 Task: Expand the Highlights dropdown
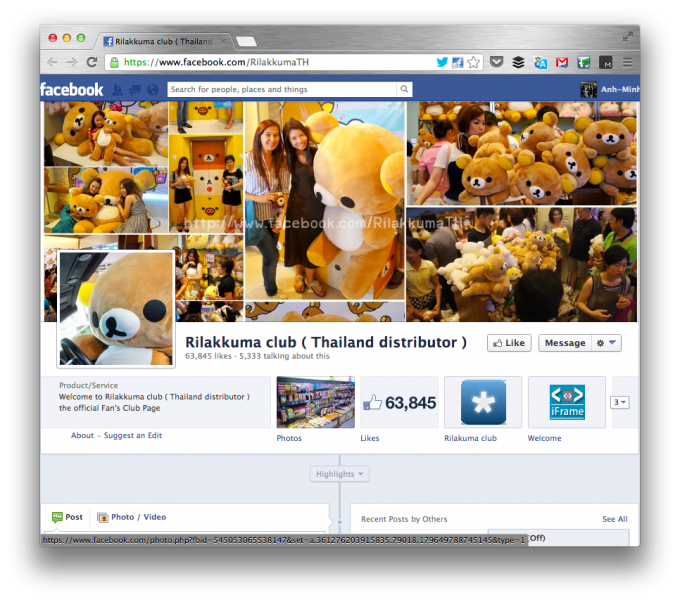pyautogui.click(x=340, y=474)
